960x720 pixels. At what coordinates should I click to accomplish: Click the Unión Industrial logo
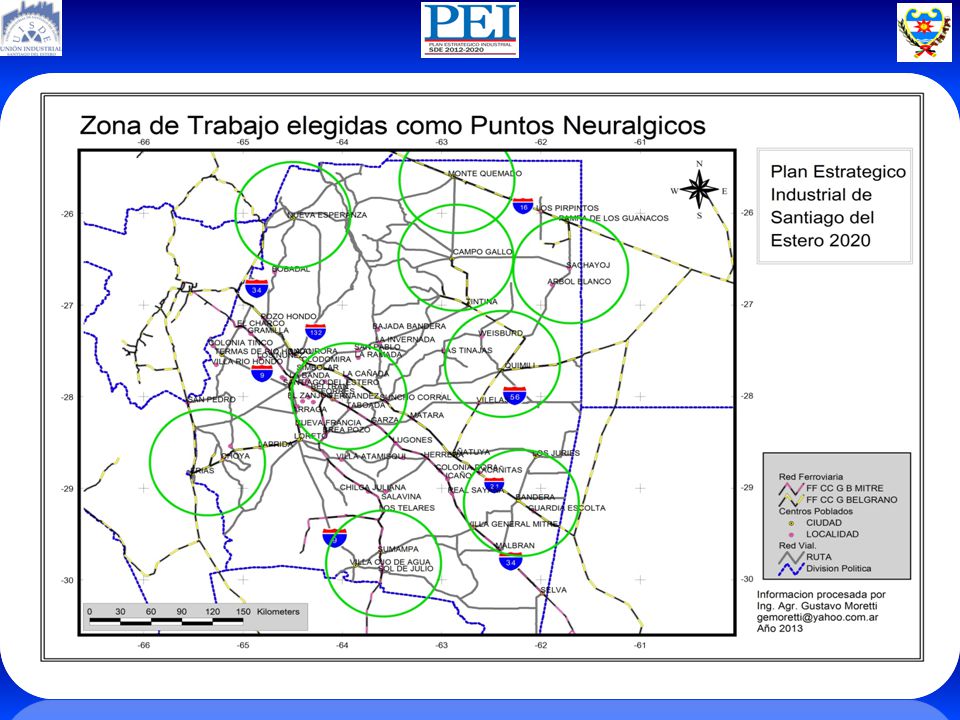coord(31,29)
